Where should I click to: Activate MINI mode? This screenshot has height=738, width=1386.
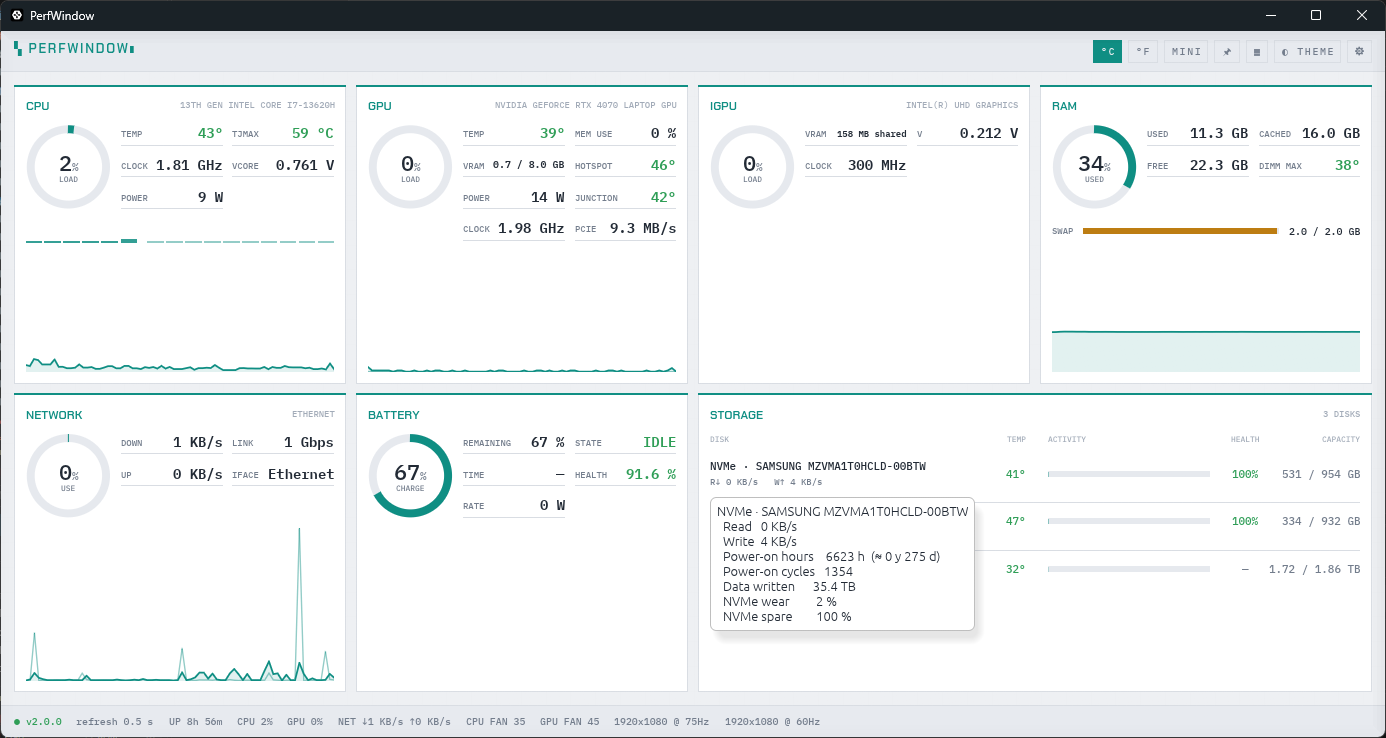[1186, 51]
